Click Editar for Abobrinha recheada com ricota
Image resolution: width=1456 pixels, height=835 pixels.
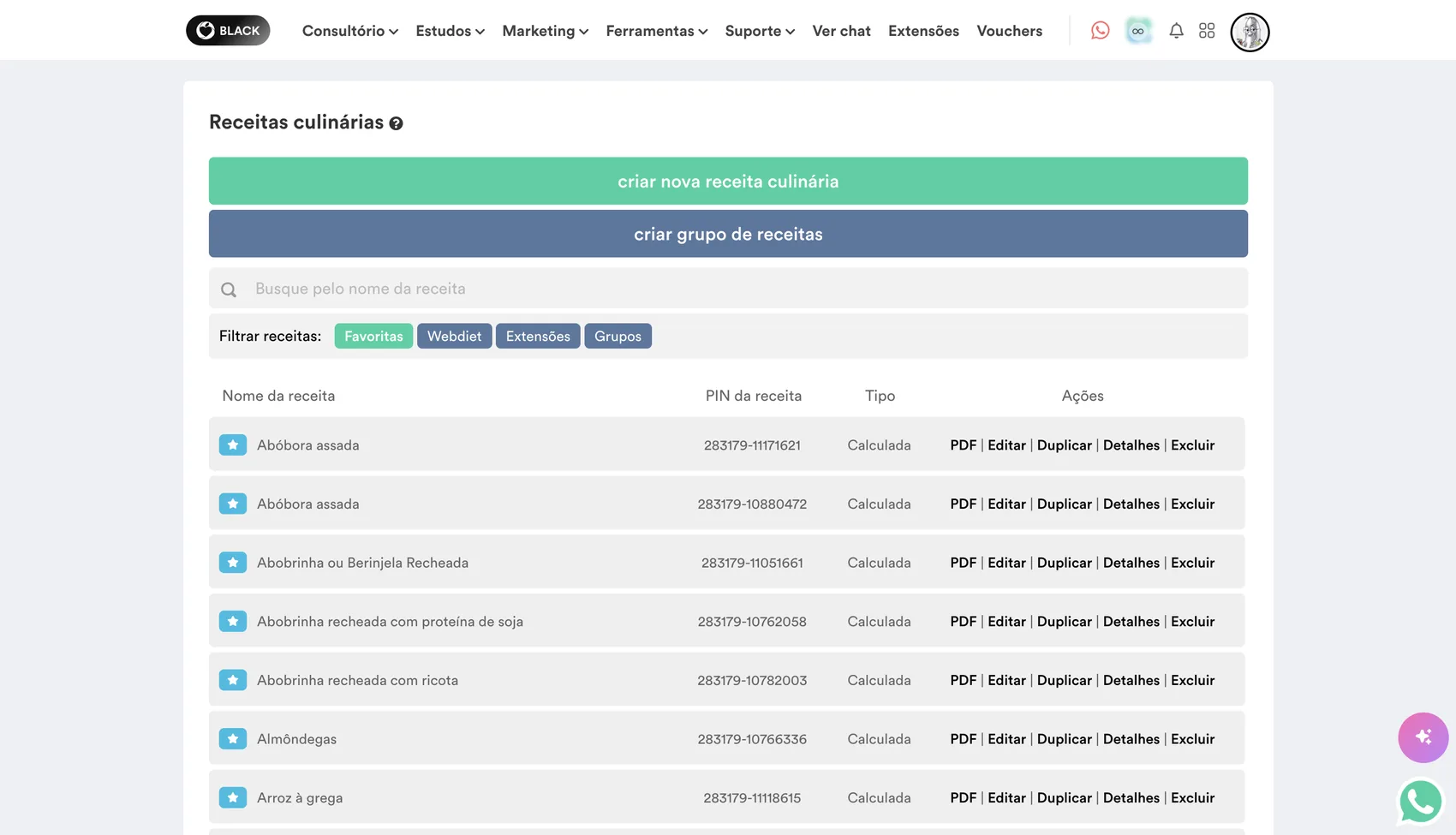pos(1006,680)
